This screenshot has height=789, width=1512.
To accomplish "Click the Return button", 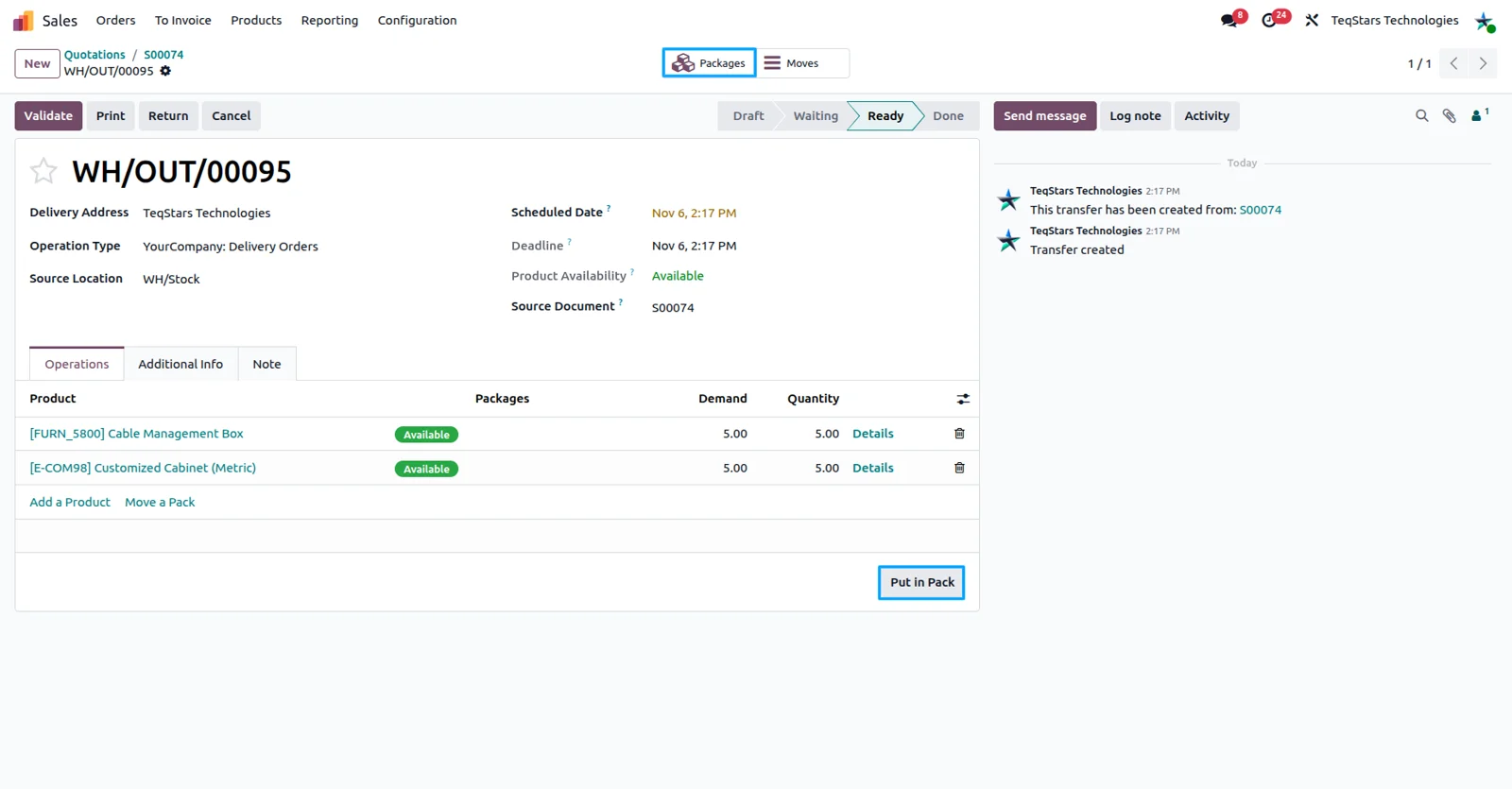I will [168, 115].
